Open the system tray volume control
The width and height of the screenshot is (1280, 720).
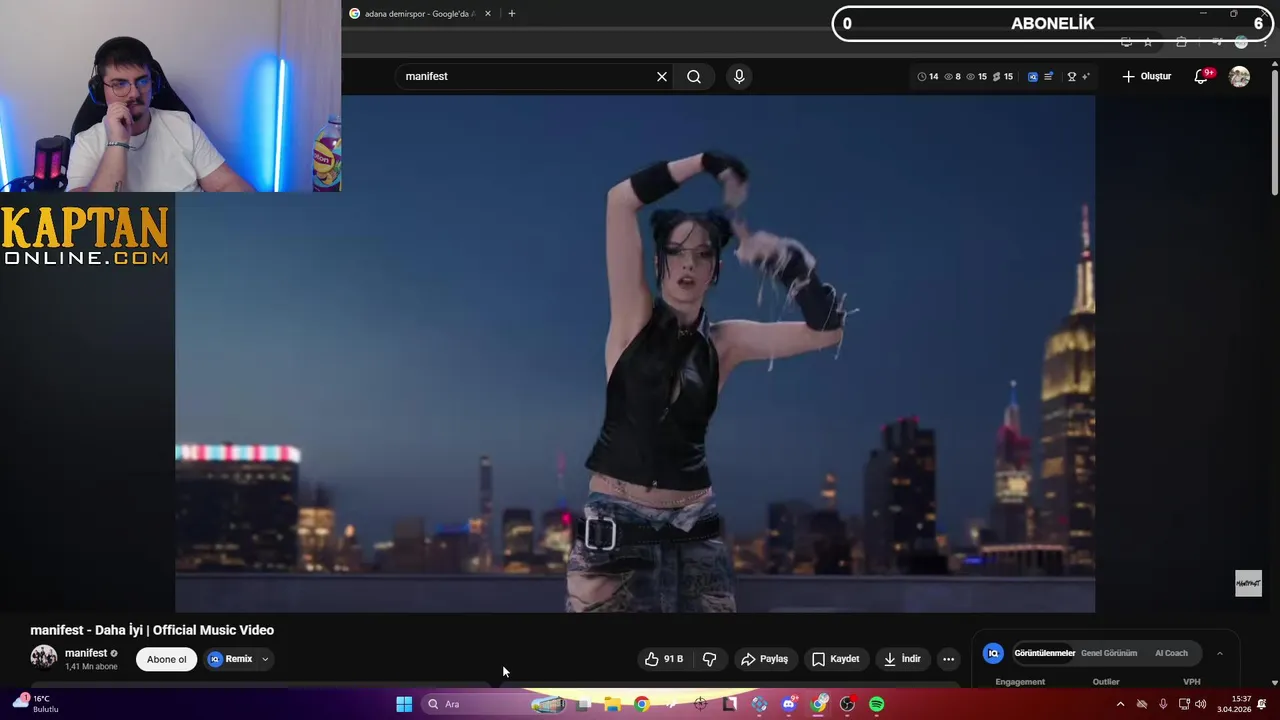click(x=1200, y=704)
